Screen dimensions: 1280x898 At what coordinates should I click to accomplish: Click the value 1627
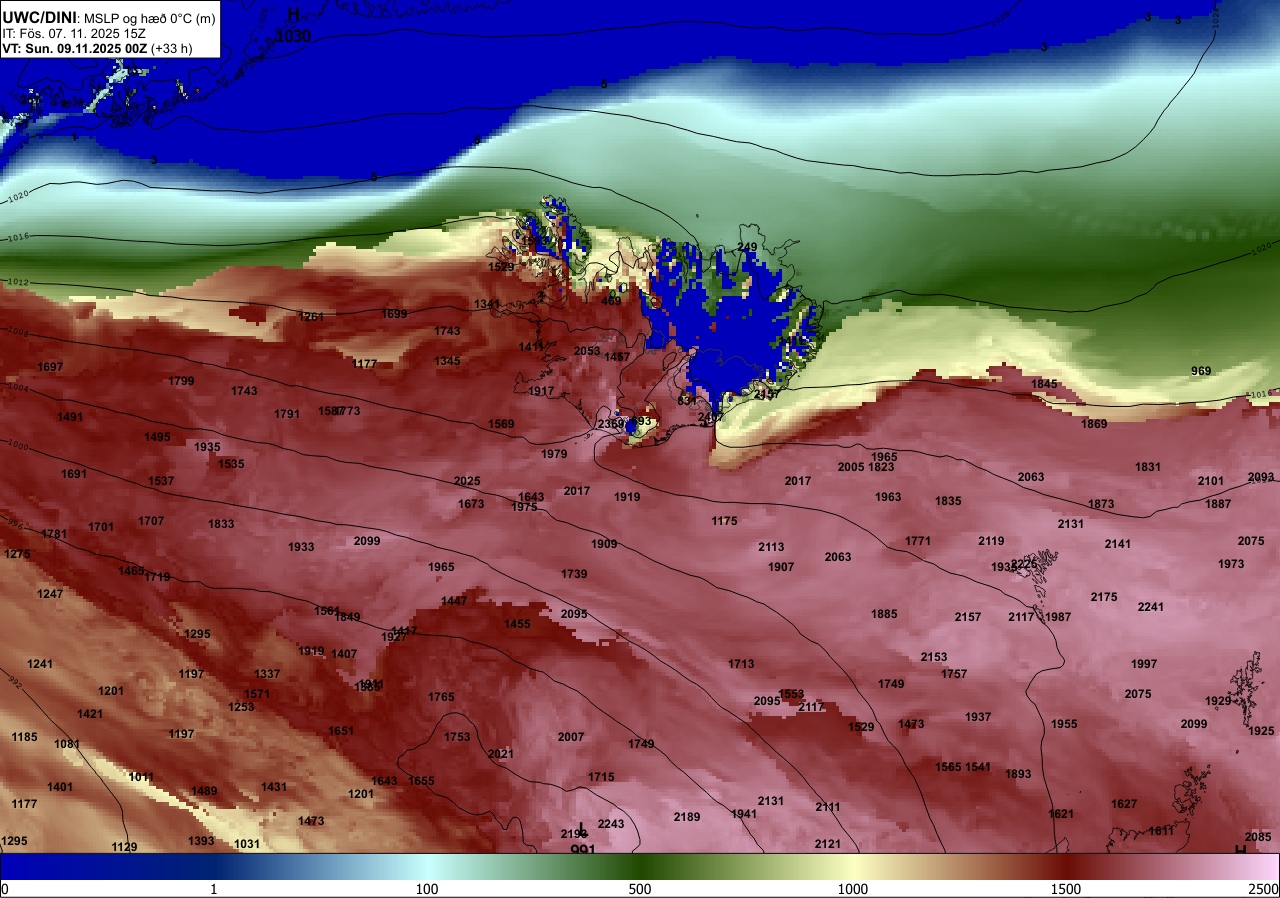(1124, 804)
